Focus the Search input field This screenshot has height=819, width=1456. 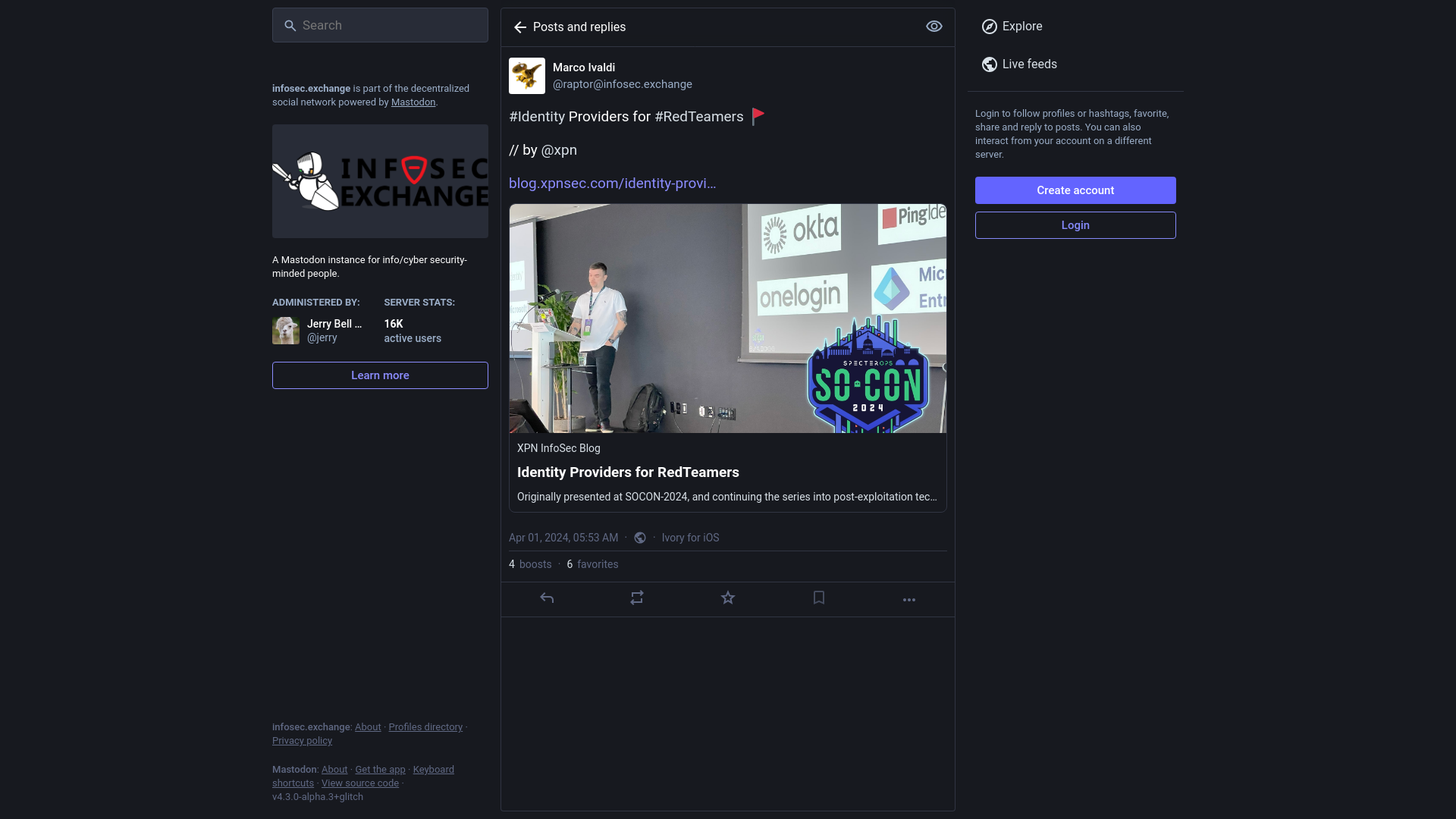pos(380,25)
